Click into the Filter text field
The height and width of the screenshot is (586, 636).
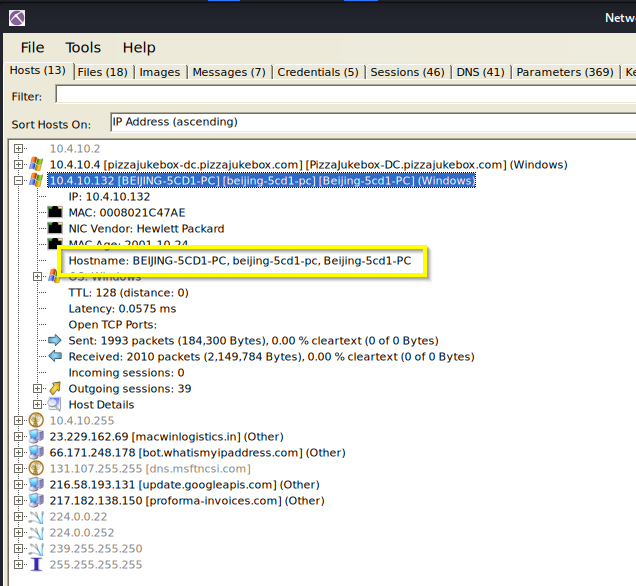click(340, 96)
